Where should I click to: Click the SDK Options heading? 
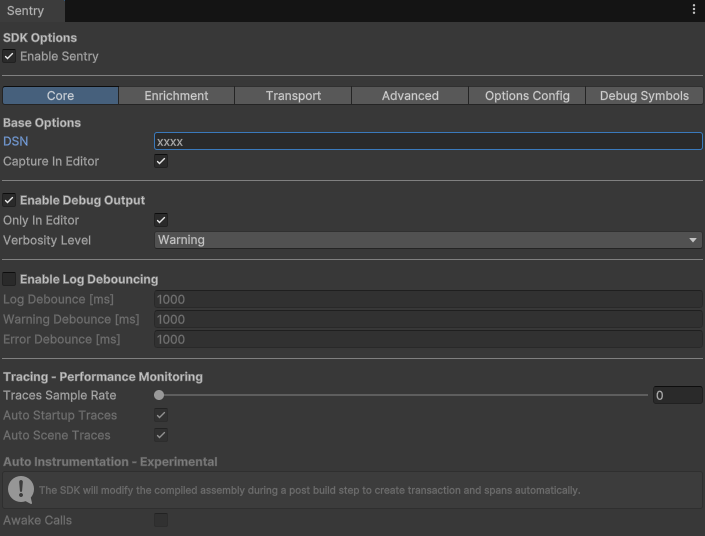pyautogui.click(x=40, y=38)
